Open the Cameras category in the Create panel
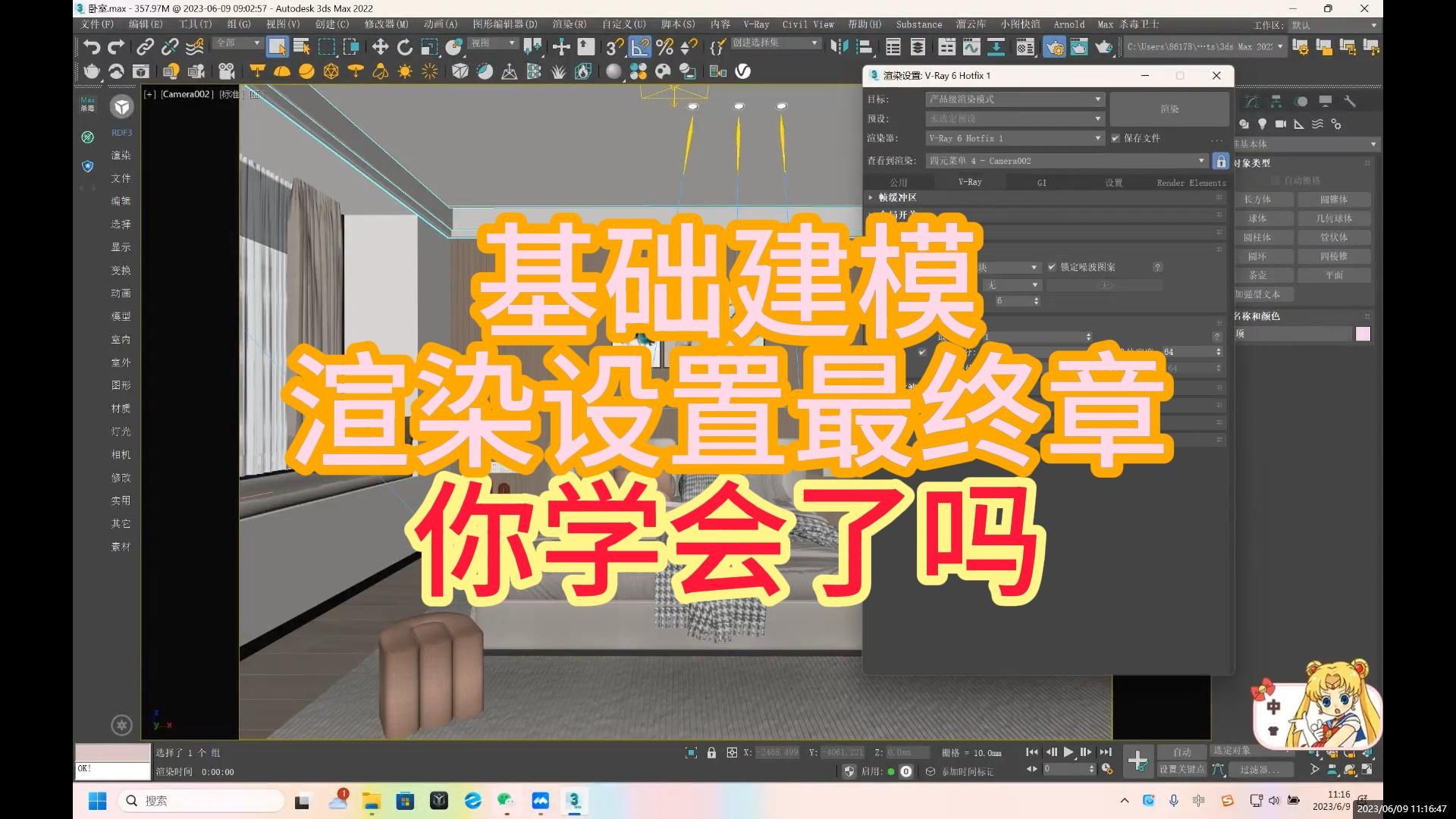1456x819 pixels. (1281, 124)
